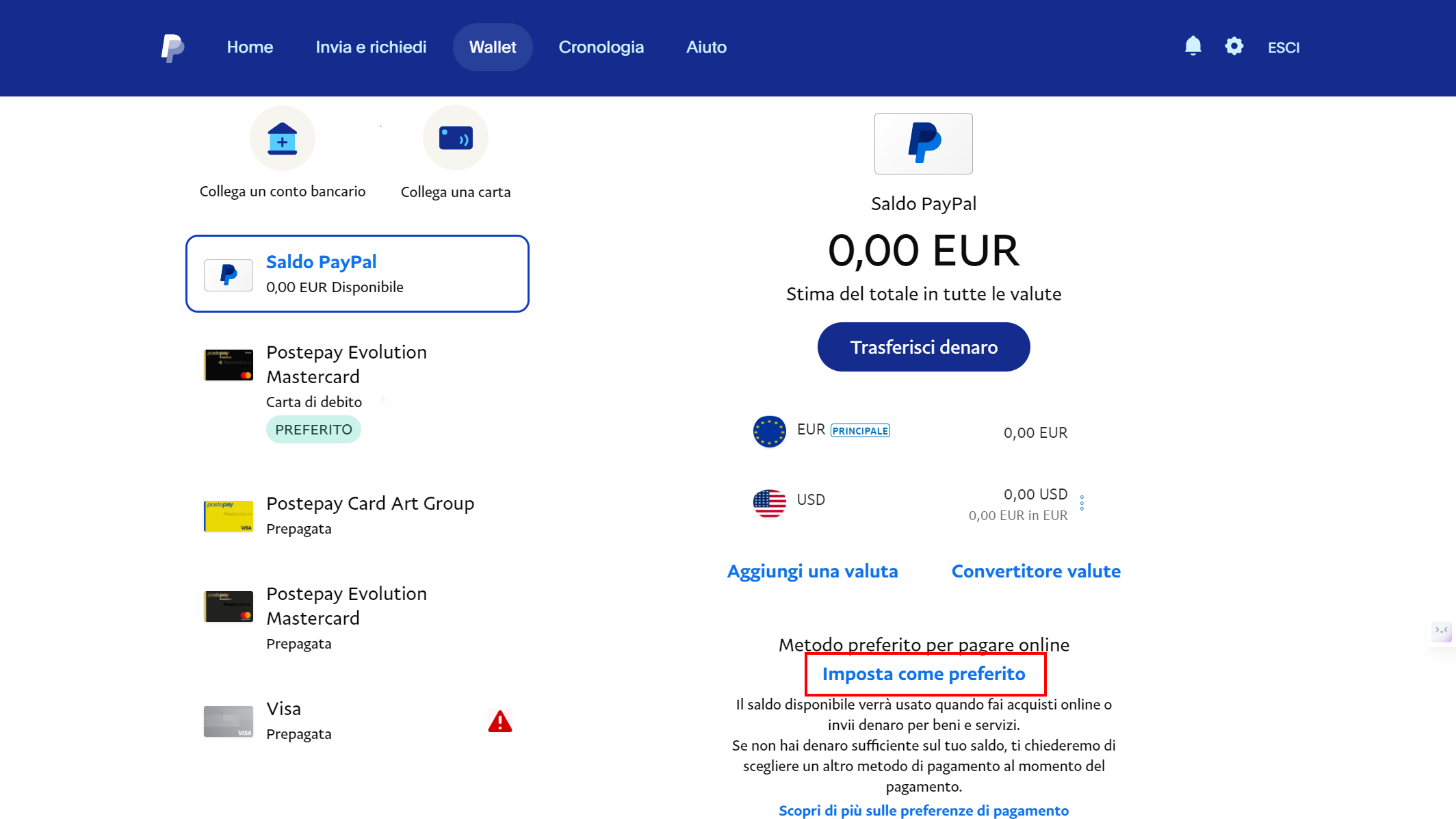Screen dimensions: 1456x819
Task: Select the Postepay Card Art Group card
Action: coord(369,515)
